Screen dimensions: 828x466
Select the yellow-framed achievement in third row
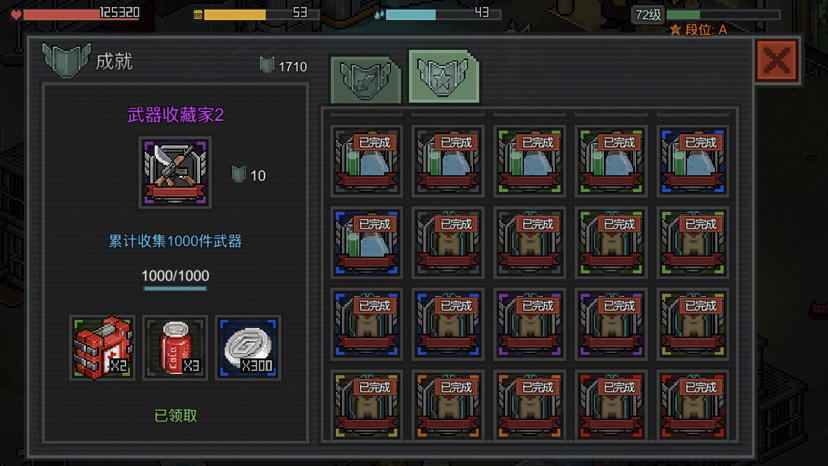coord(693,324)
